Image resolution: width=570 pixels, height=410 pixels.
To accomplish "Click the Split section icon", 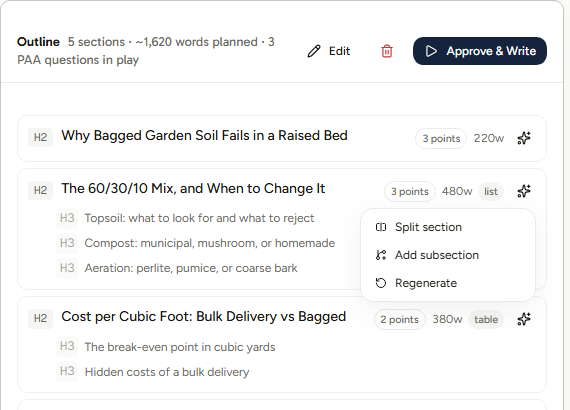I will (381, 227).
